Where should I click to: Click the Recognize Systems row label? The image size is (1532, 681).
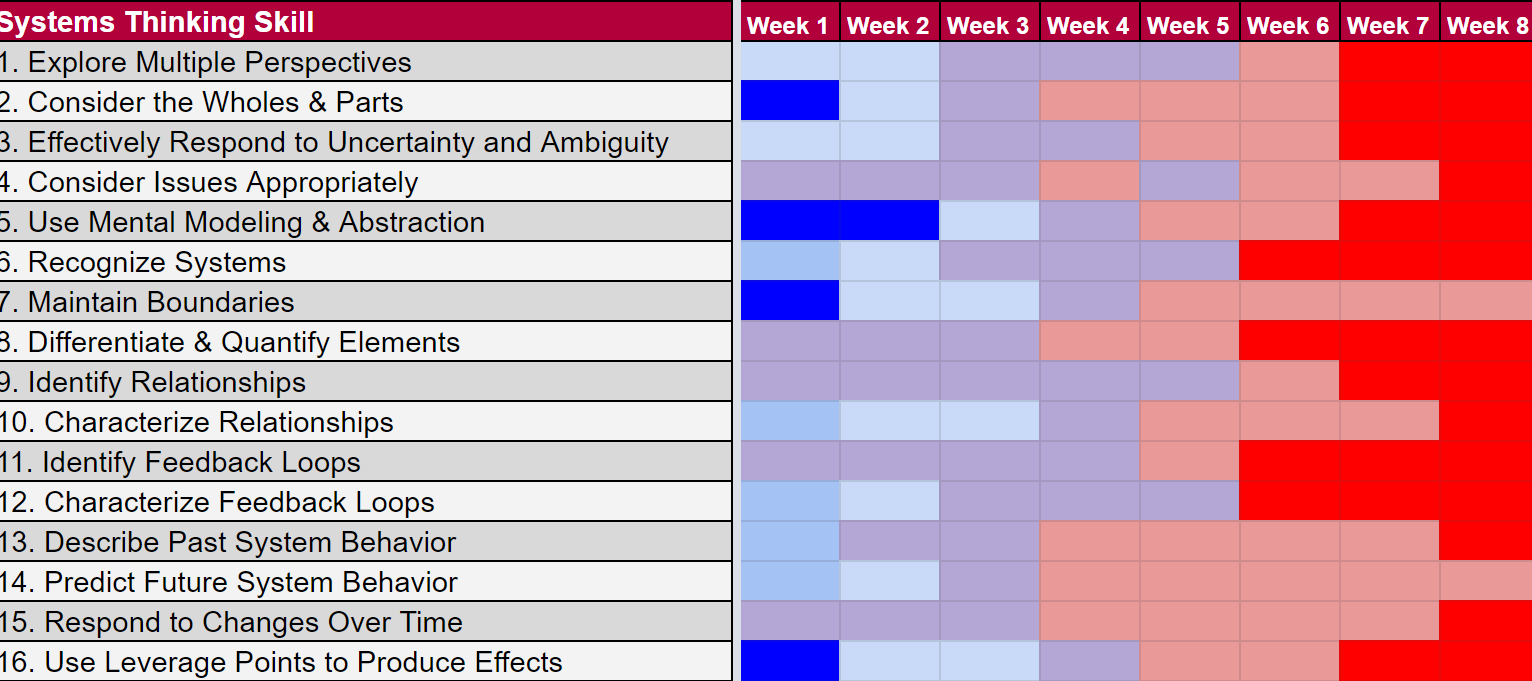(156, 262)
